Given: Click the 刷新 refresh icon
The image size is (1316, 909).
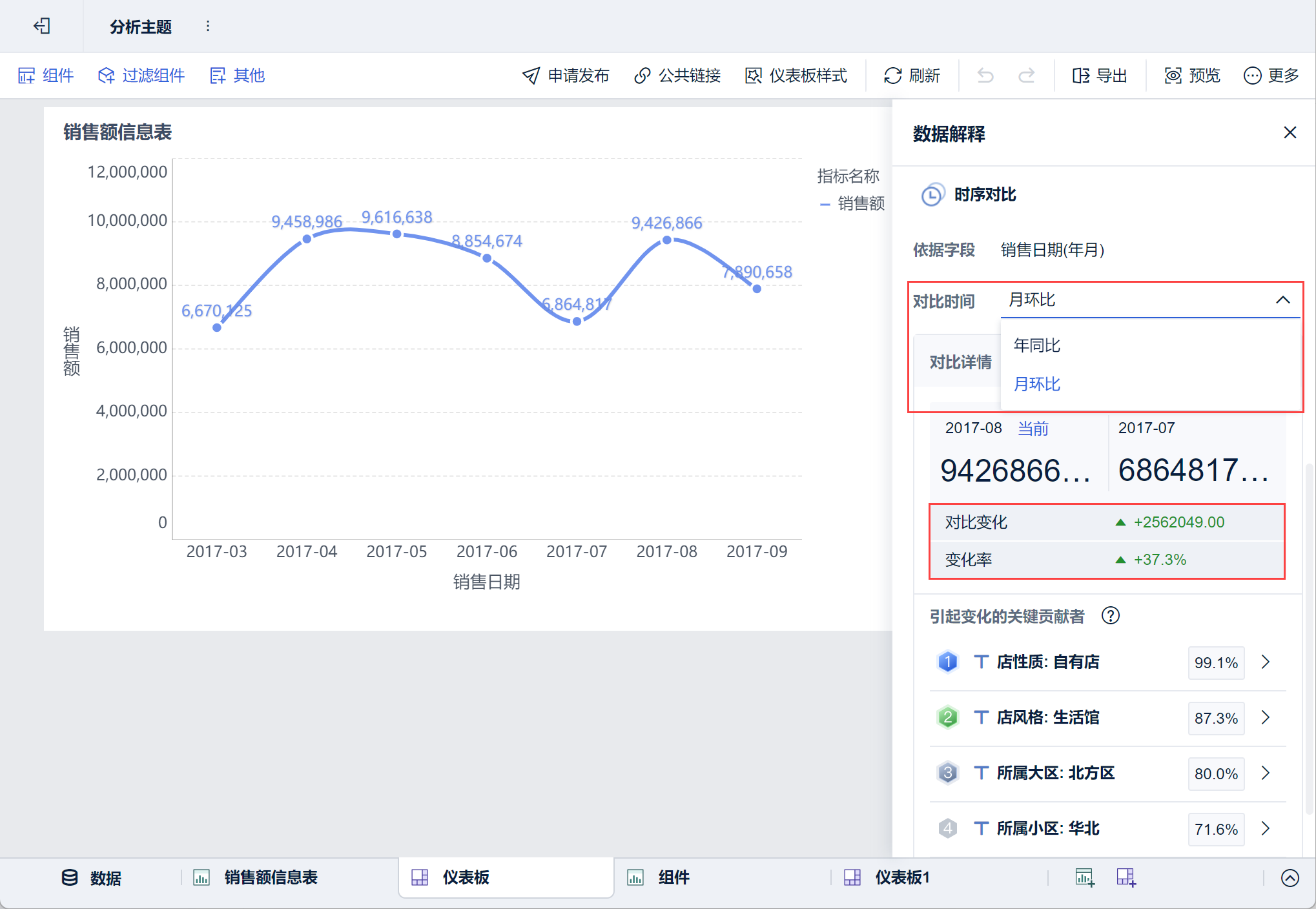Looking at the screenshot, I should click(x=892, y=76).
